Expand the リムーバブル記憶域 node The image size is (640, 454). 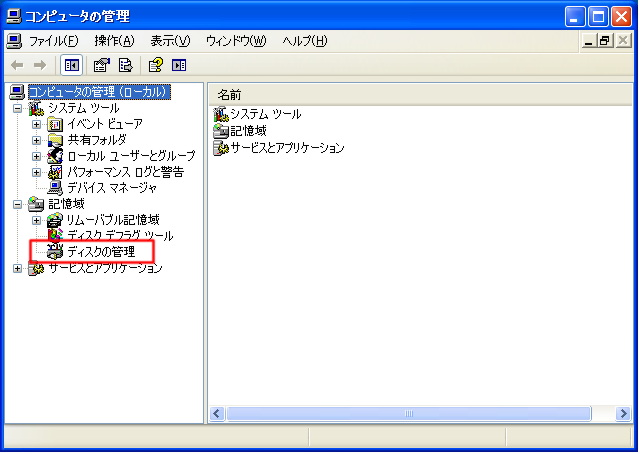click(36, 220)
